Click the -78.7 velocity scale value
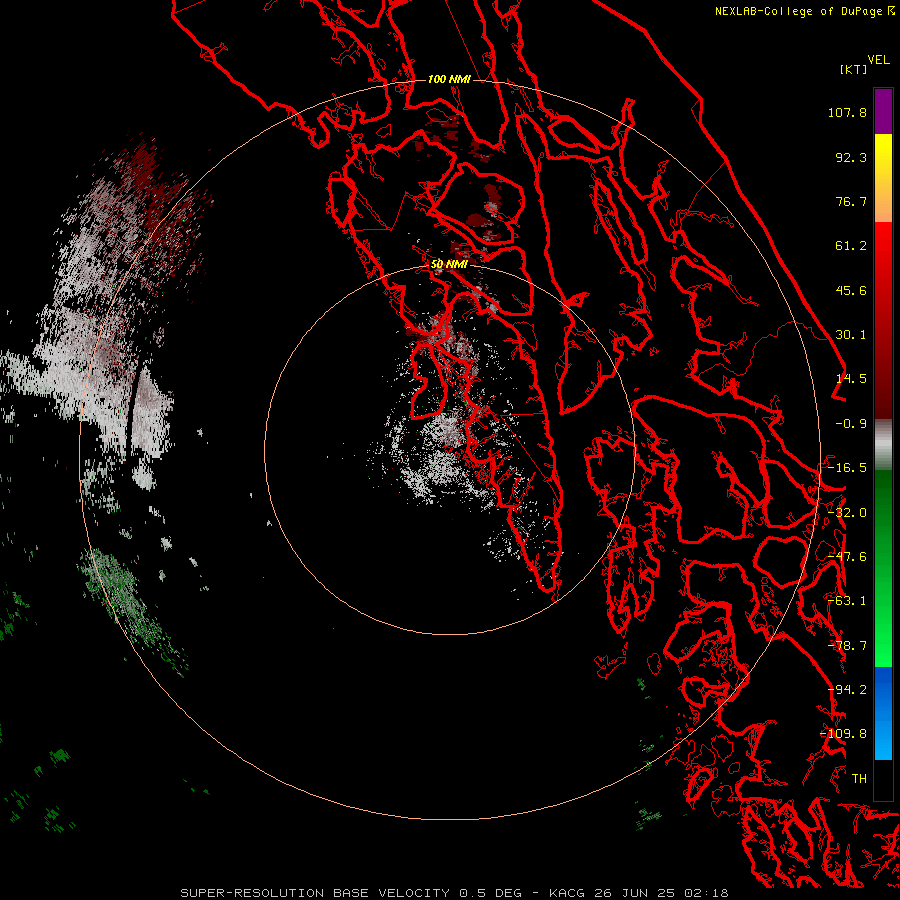This screenshot has height=900, width=900. click(x=847, y=646)
